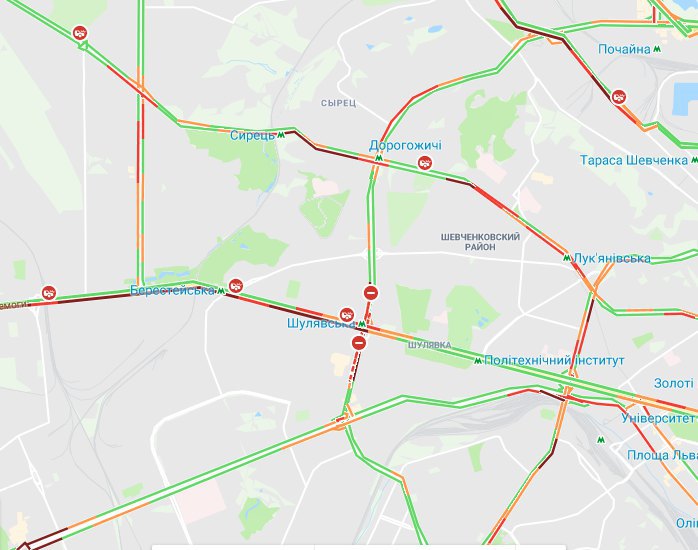Select the Дорогожичі station name
Viewport: 698px width, 550px height.
tap(405, 145)
